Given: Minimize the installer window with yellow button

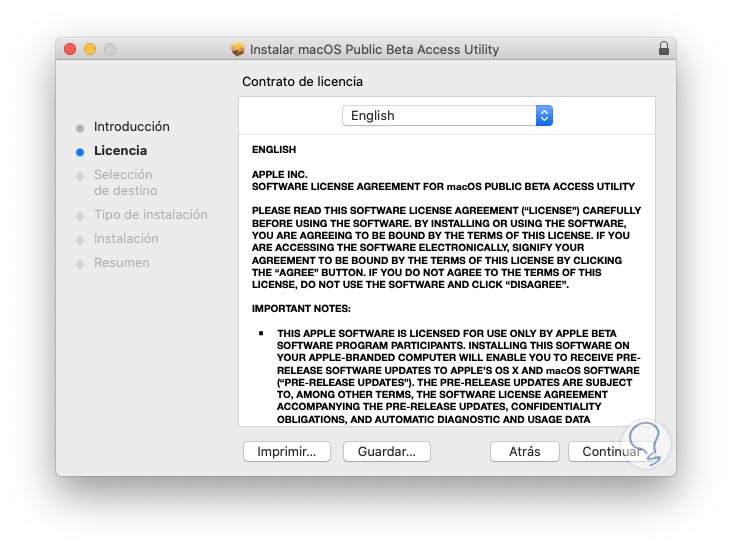Looking at the screenshot, I should 90,49.
